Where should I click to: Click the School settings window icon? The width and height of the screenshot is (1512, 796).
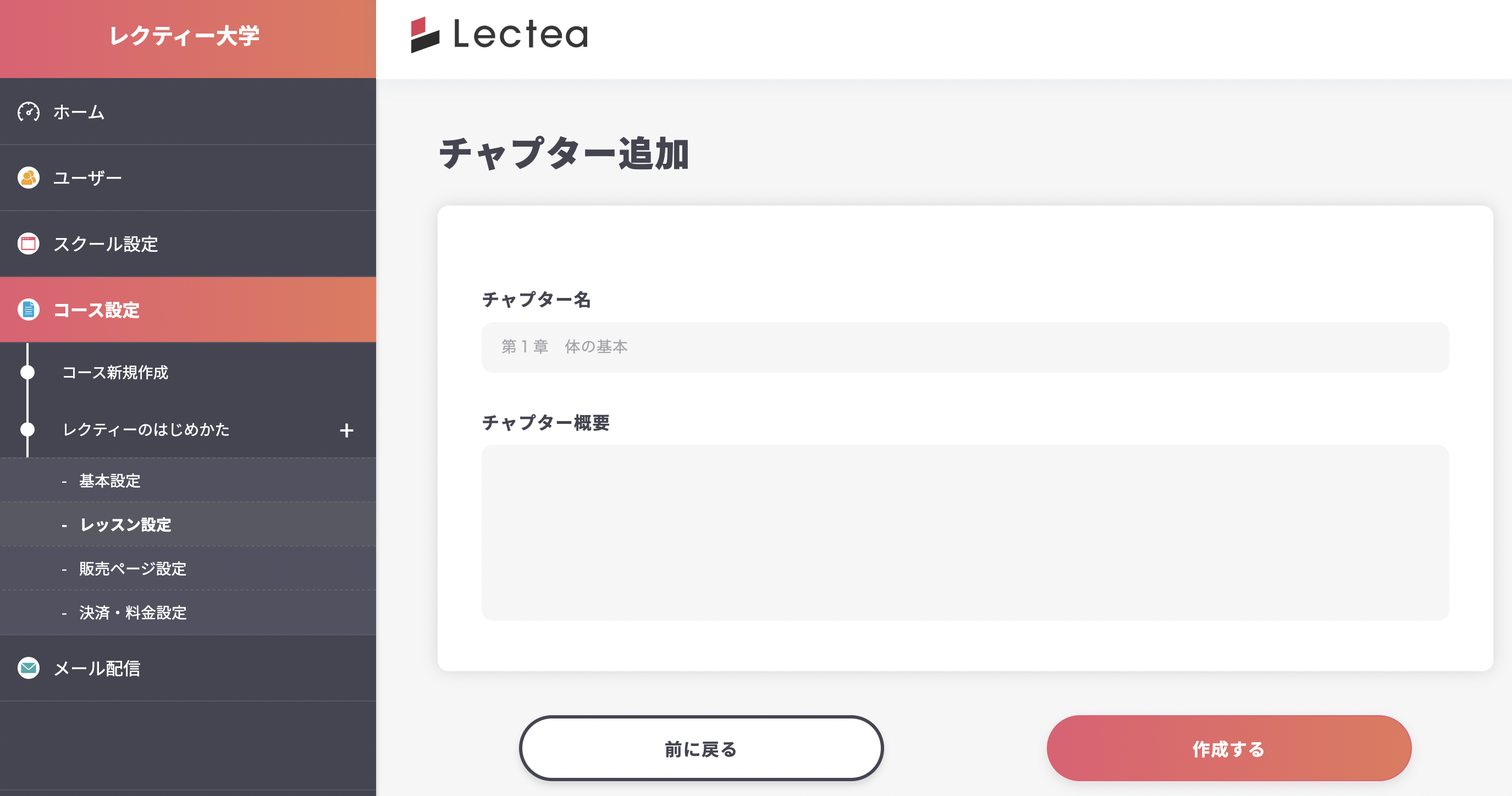click(28, 244)
